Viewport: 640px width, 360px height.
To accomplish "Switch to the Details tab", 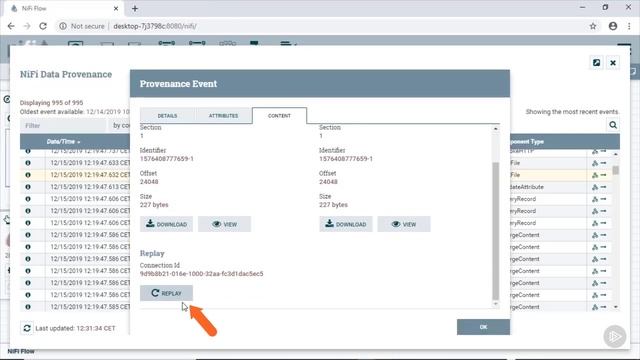I will click(x=167, y=116).
